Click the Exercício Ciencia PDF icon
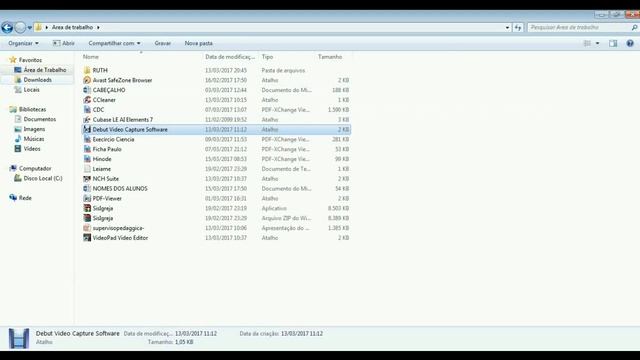Image resolution: width=640 pixels, height=360 pixels. point(87,139)
